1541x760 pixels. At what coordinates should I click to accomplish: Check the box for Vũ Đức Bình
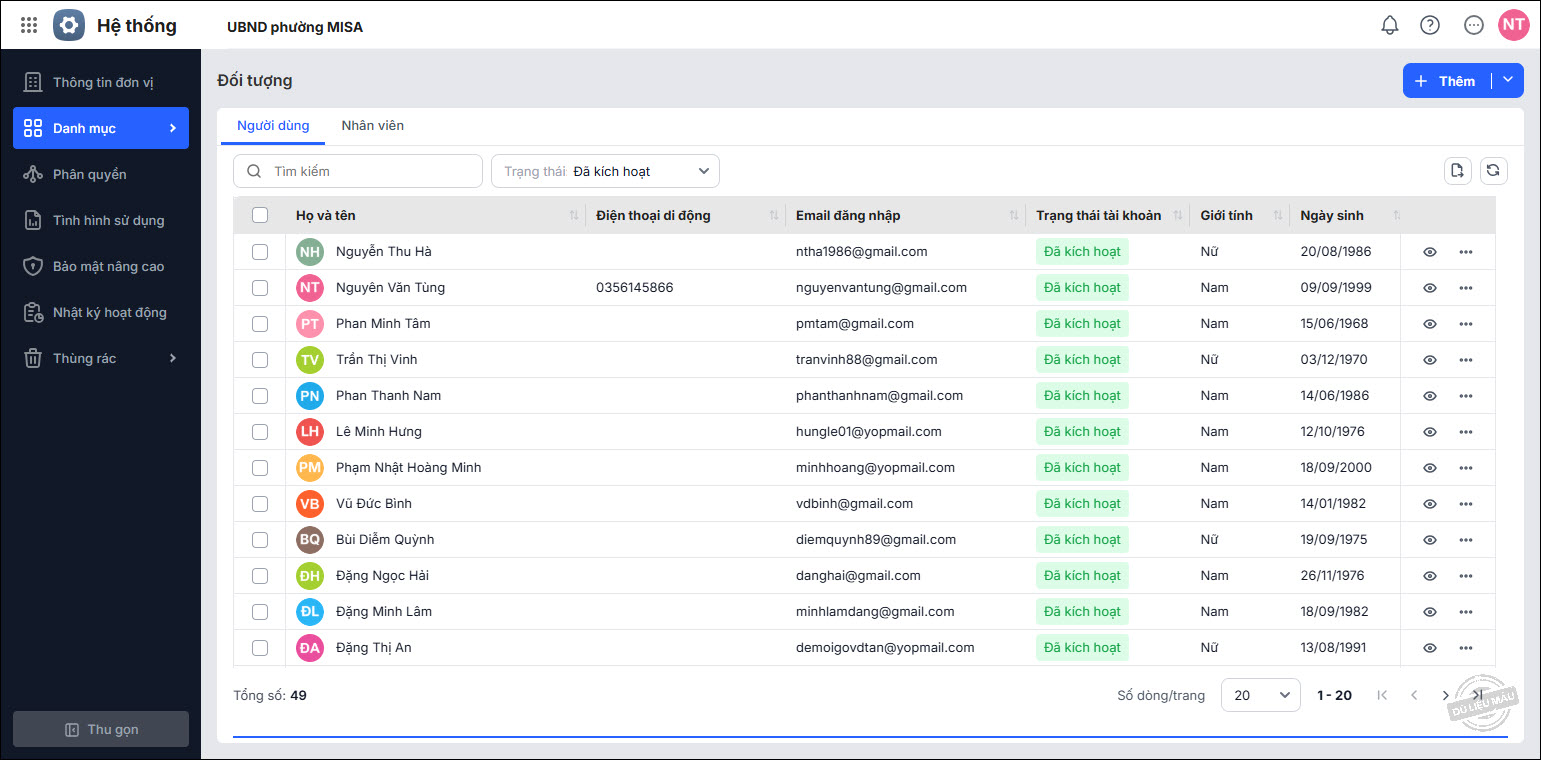[260, 504]
